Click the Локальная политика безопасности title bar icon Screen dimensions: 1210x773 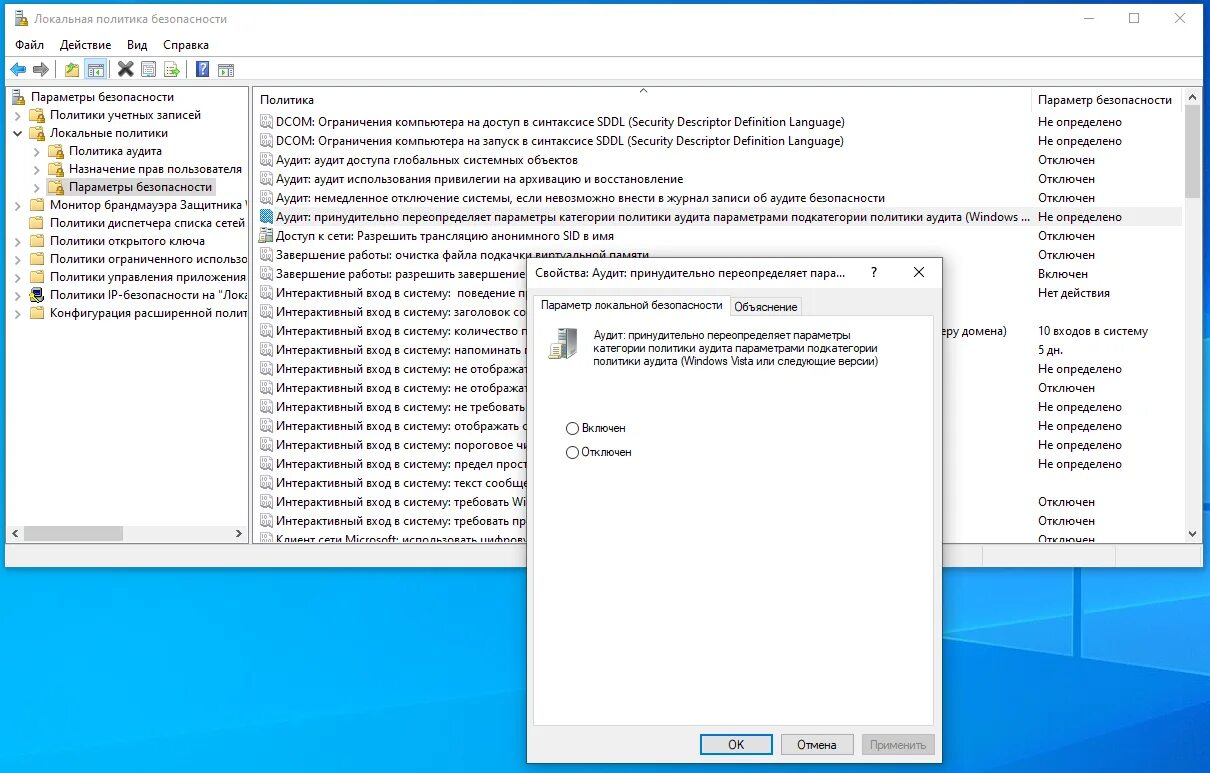pyautogui.click(x=20, y=19)
